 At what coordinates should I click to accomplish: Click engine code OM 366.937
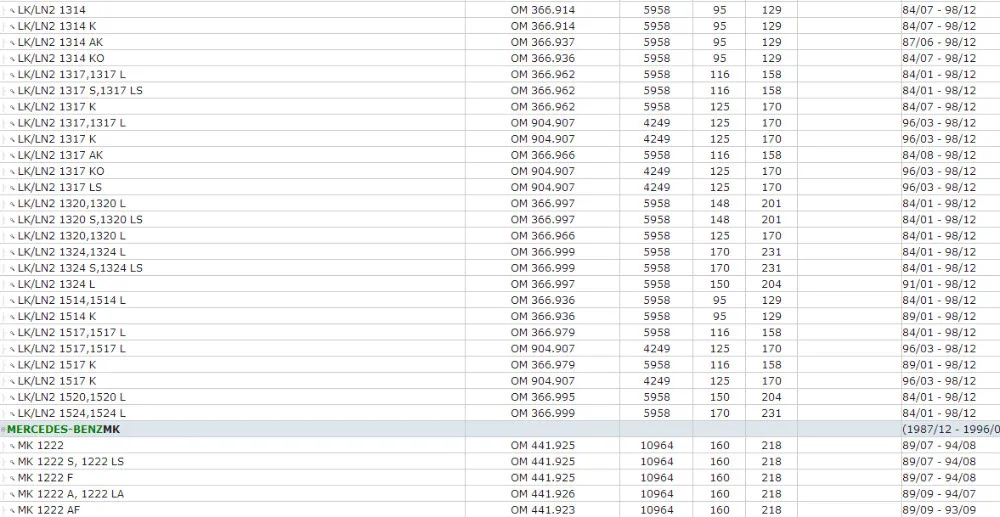click(543, 42)
